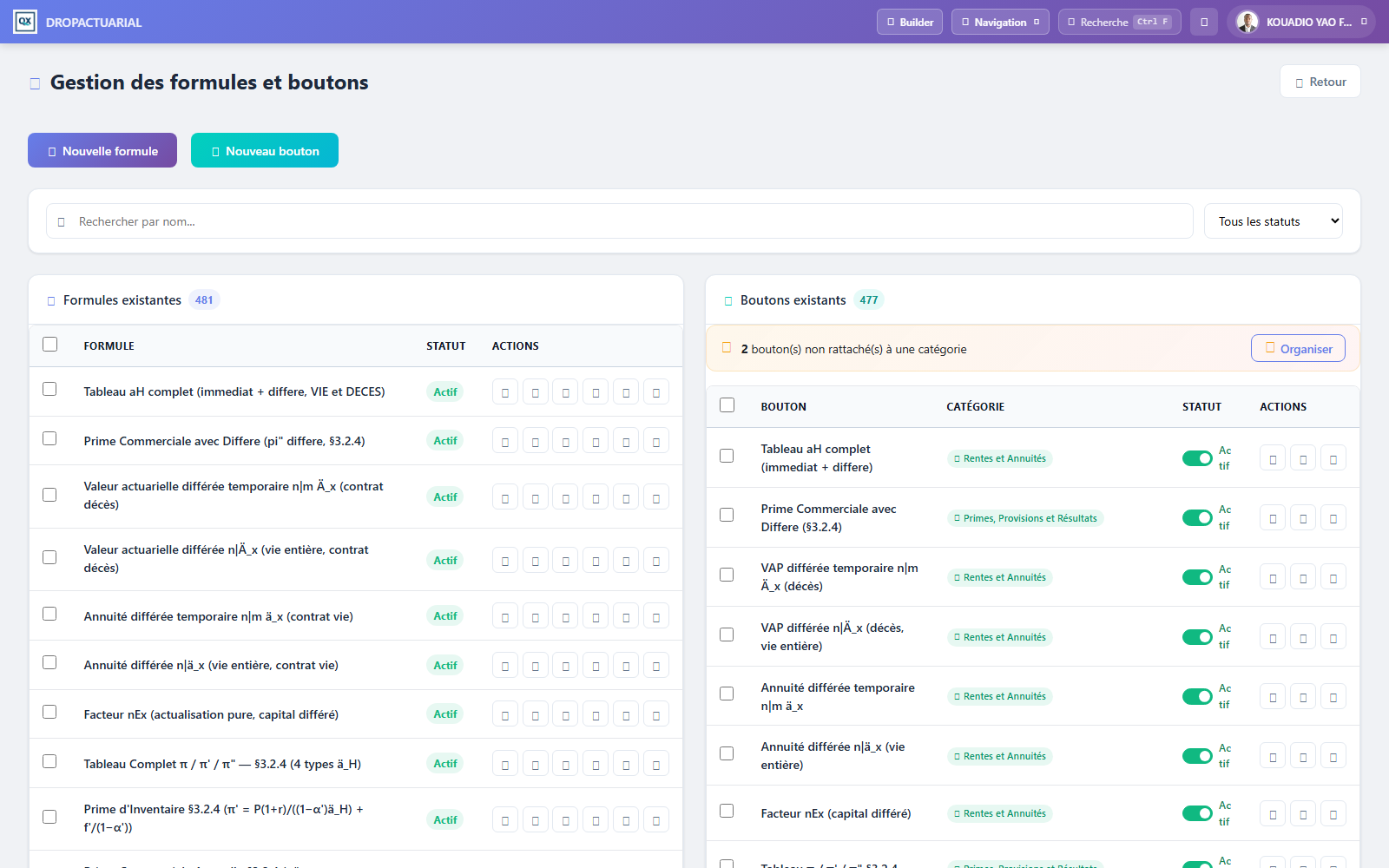This screenshot has width=1389, height=868.
Task: Click the DROPACTUARIAL brand name
Action: point(94,23)
